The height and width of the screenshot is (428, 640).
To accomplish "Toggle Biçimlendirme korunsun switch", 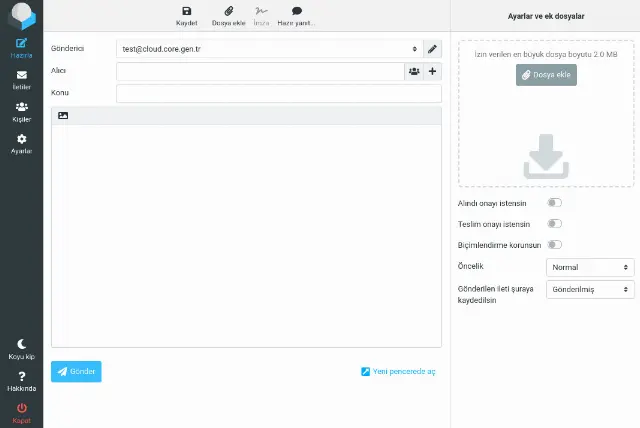I will [x=554, y=244].
